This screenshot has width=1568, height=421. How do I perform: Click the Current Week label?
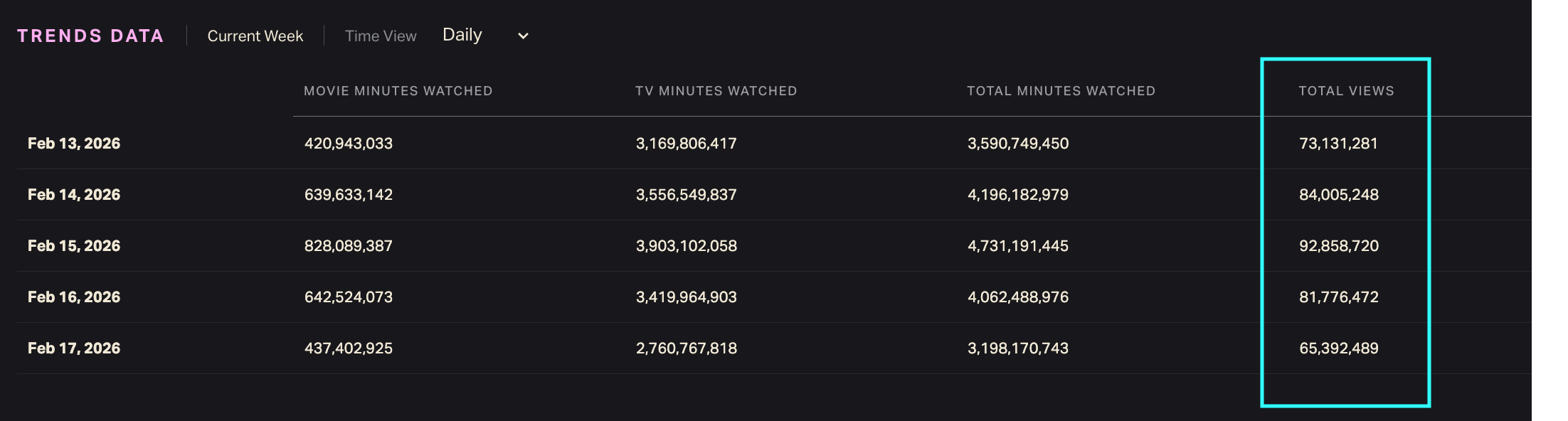pyautogui.click(x=255, y=36)
